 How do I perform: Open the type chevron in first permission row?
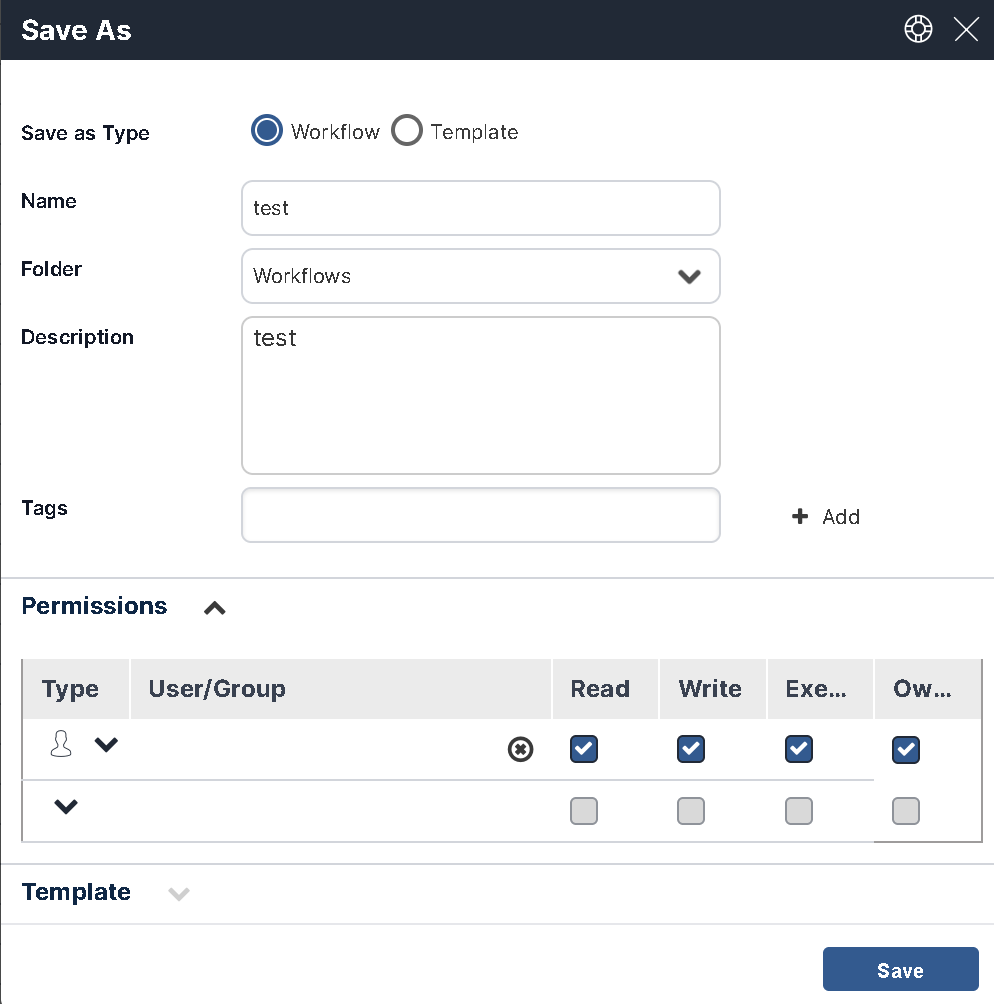click(105, 745)
